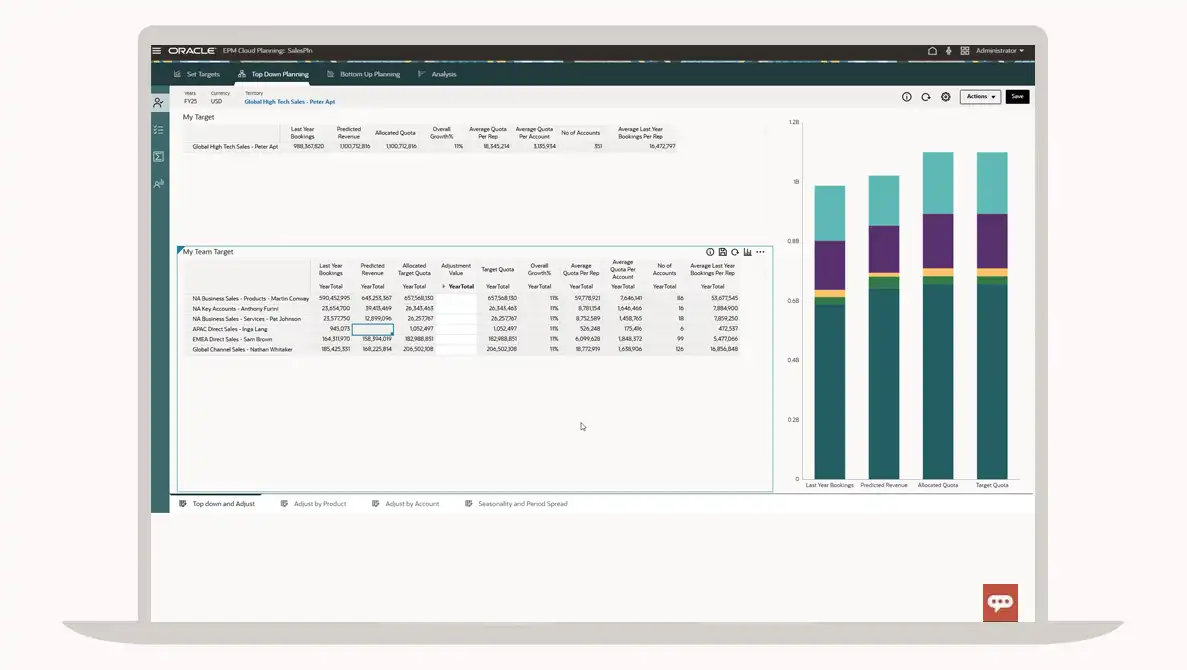Open the three-dot menu in My Team Target

pos(760,252)
